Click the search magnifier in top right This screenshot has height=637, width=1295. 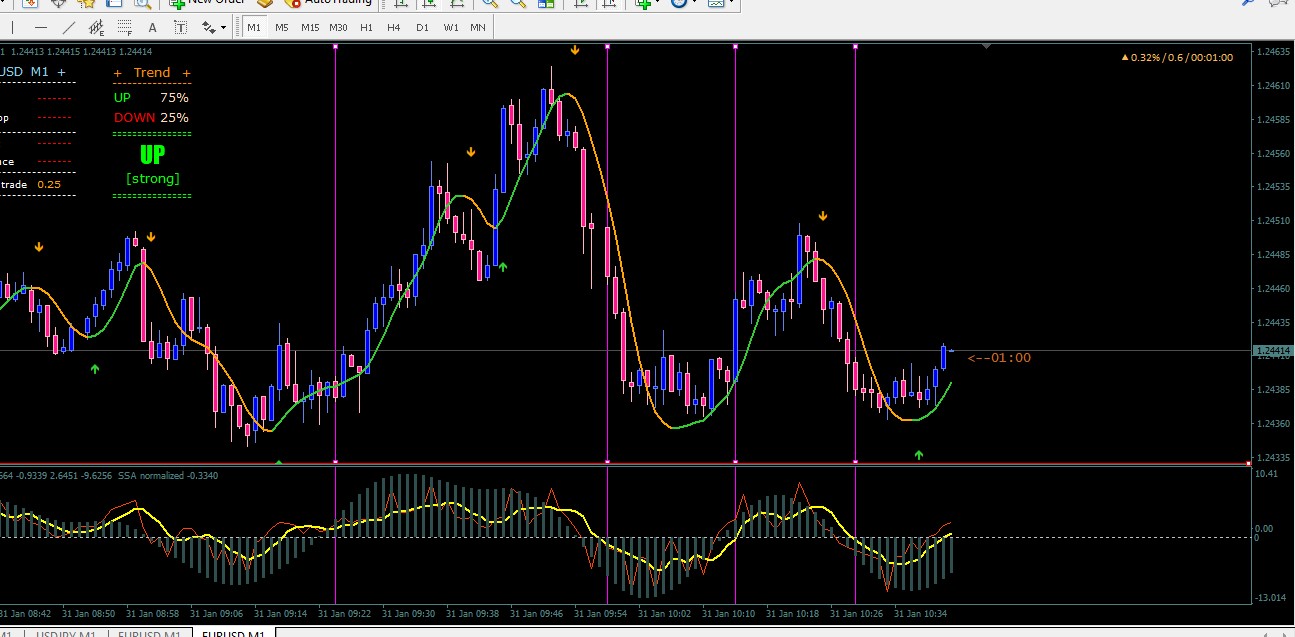1249,2
